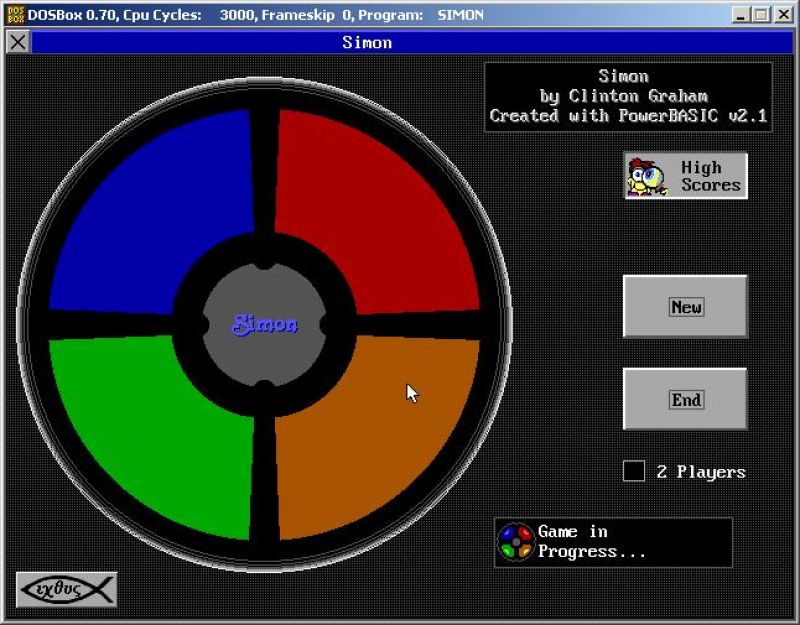Click the detective mascot icon on High Scores
This screenshot has width=800, height=625.
(647, 177)
